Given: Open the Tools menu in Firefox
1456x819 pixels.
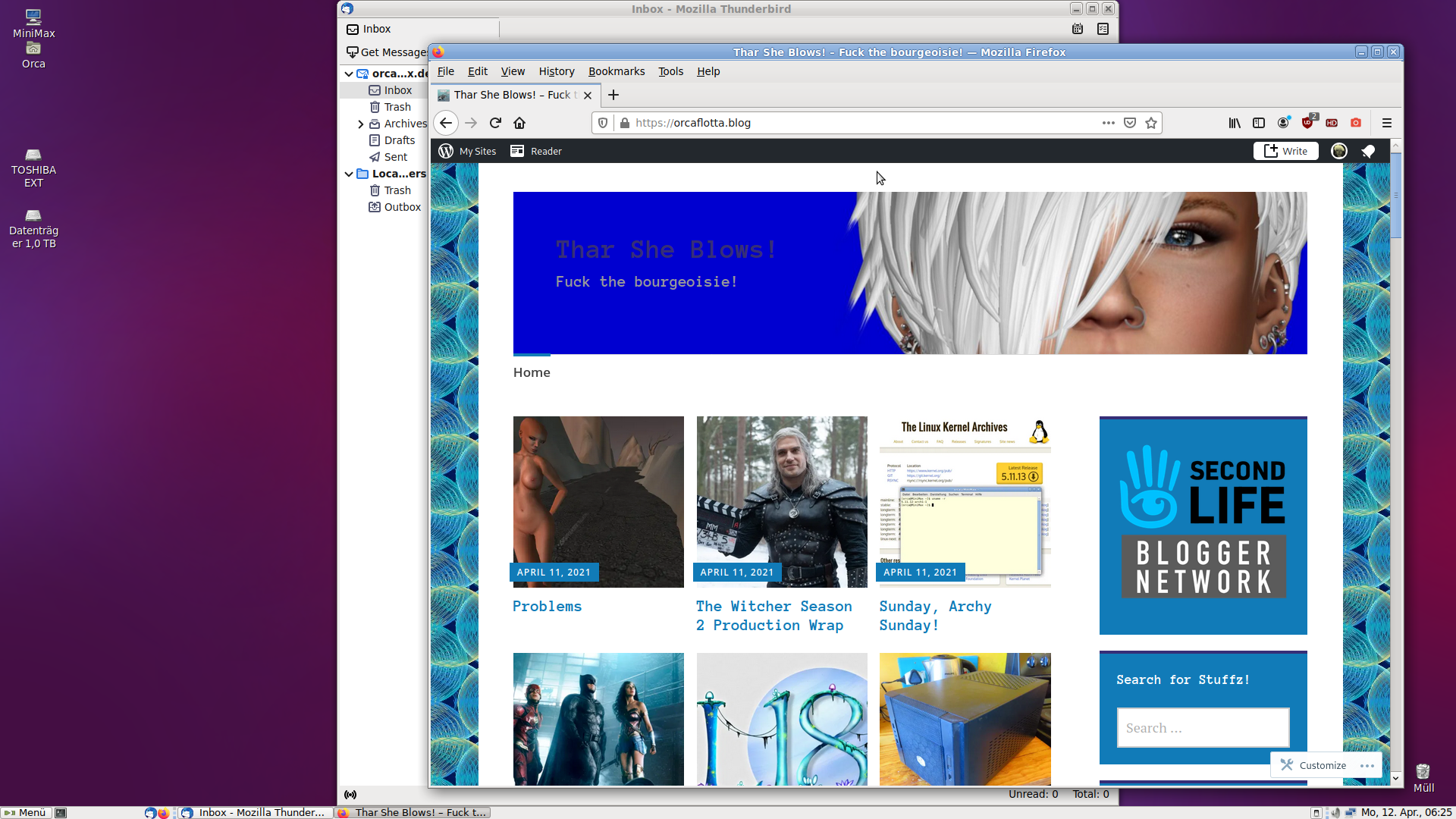Looking at the screenshot, I should coord(670,71).
